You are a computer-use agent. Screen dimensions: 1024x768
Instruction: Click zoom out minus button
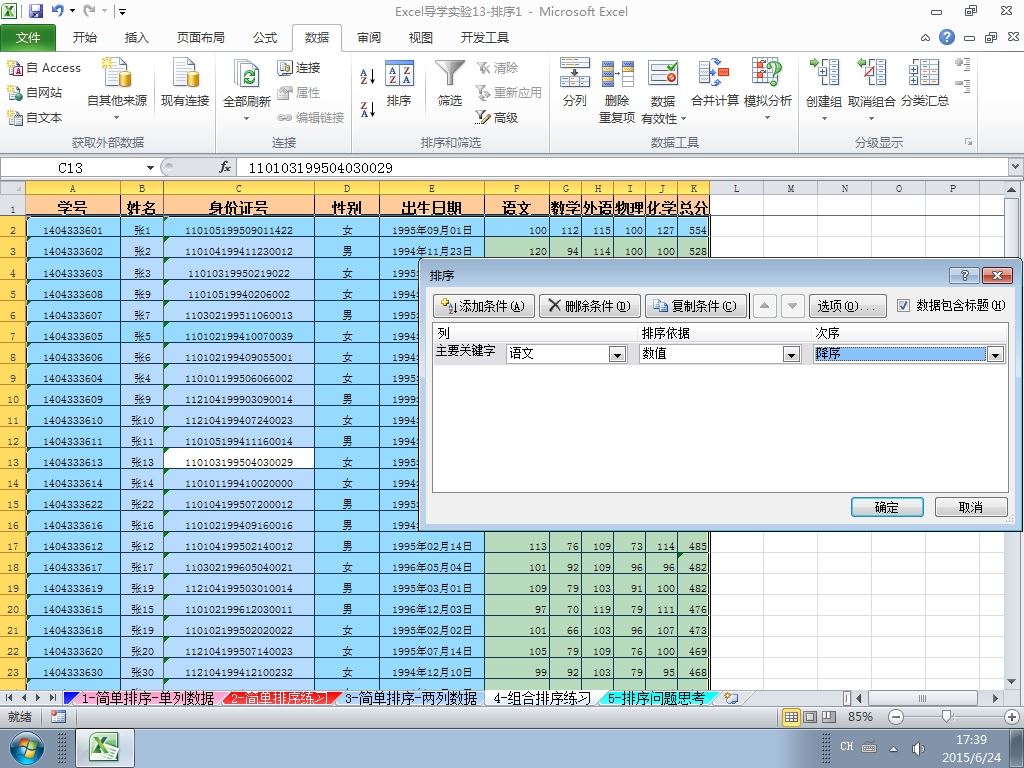(x=896, y=717)
